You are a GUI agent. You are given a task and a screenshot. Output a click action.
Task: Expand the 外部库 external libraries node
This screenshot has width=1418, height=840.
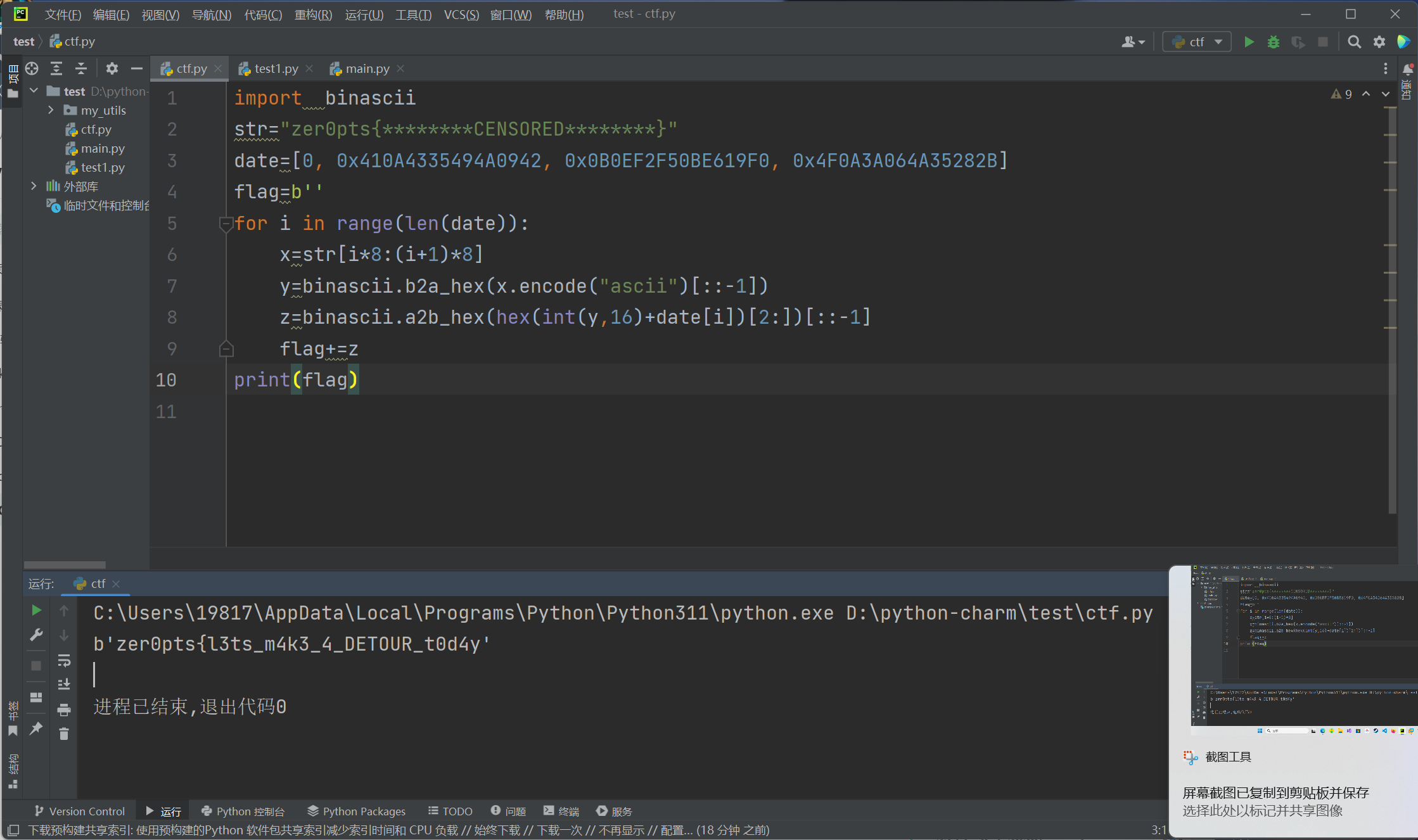click(34, 186)
